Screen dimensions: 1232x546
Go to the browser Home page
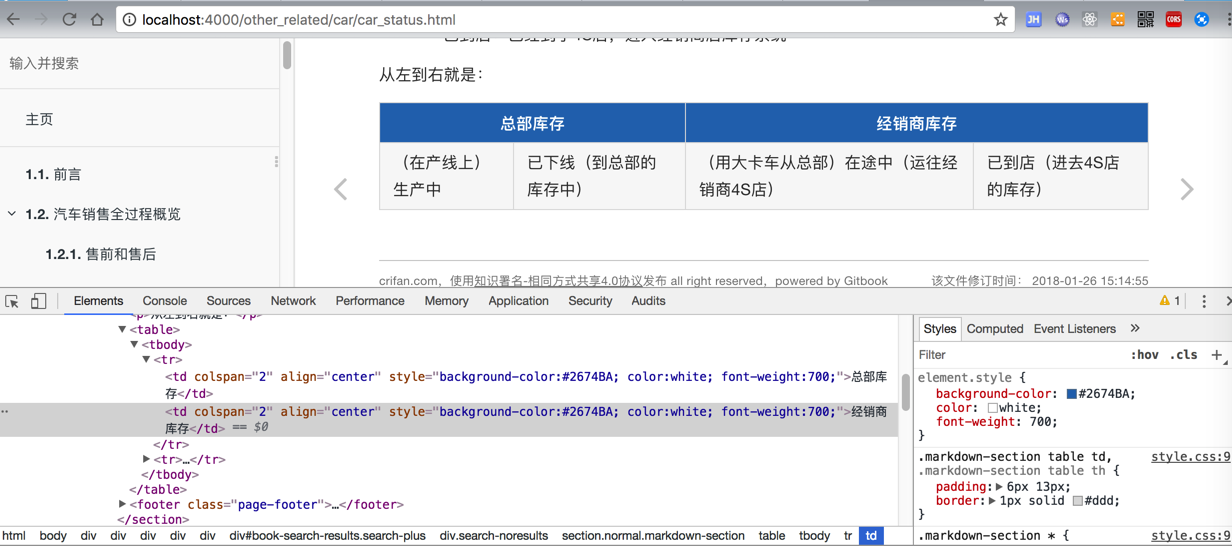coord(97,19)
